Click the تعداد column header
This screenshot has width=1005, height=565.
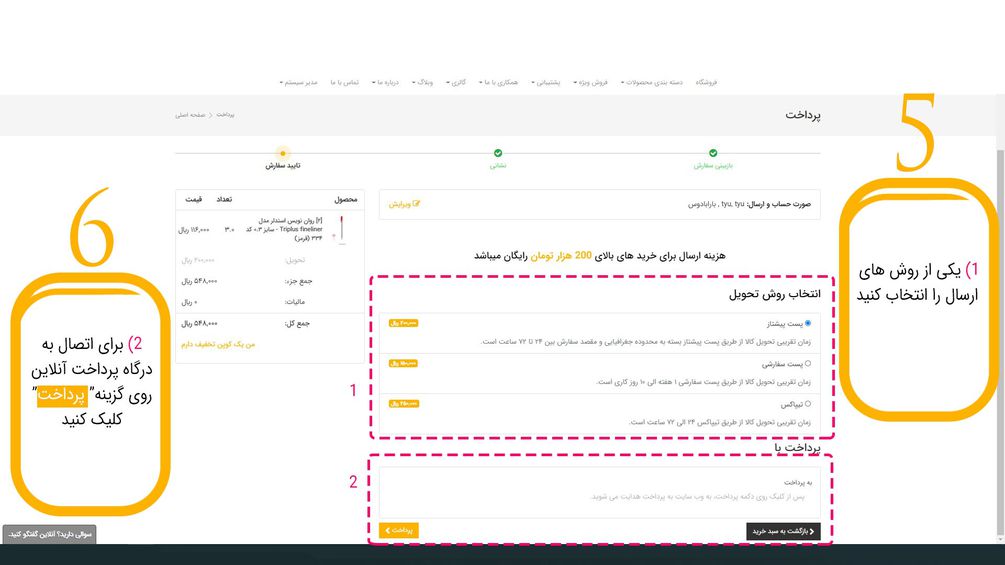224,200
